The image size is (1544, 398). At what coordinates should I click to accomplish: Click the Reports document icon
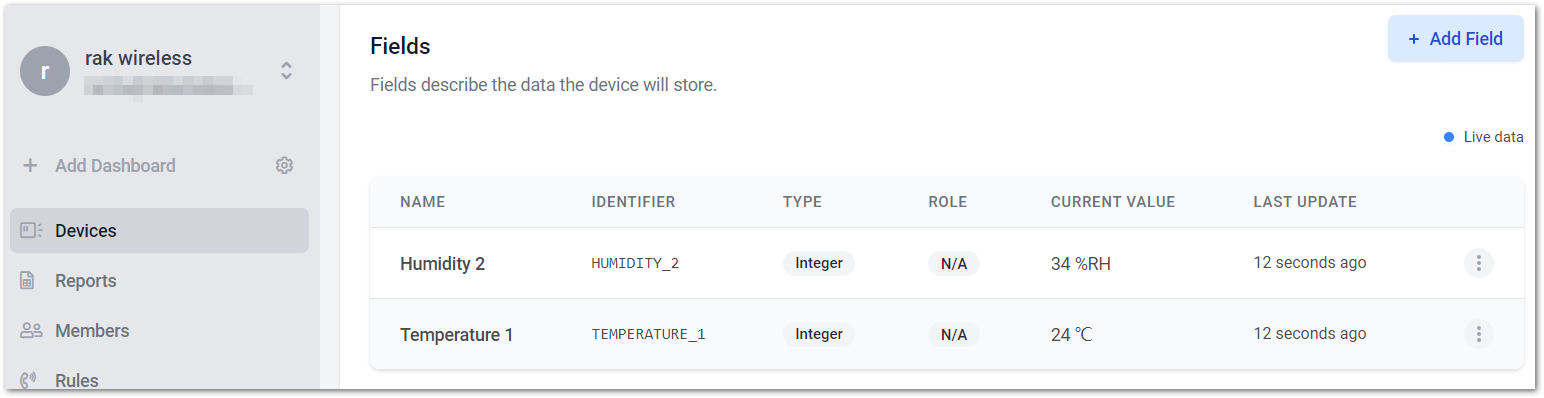point(28,281)
